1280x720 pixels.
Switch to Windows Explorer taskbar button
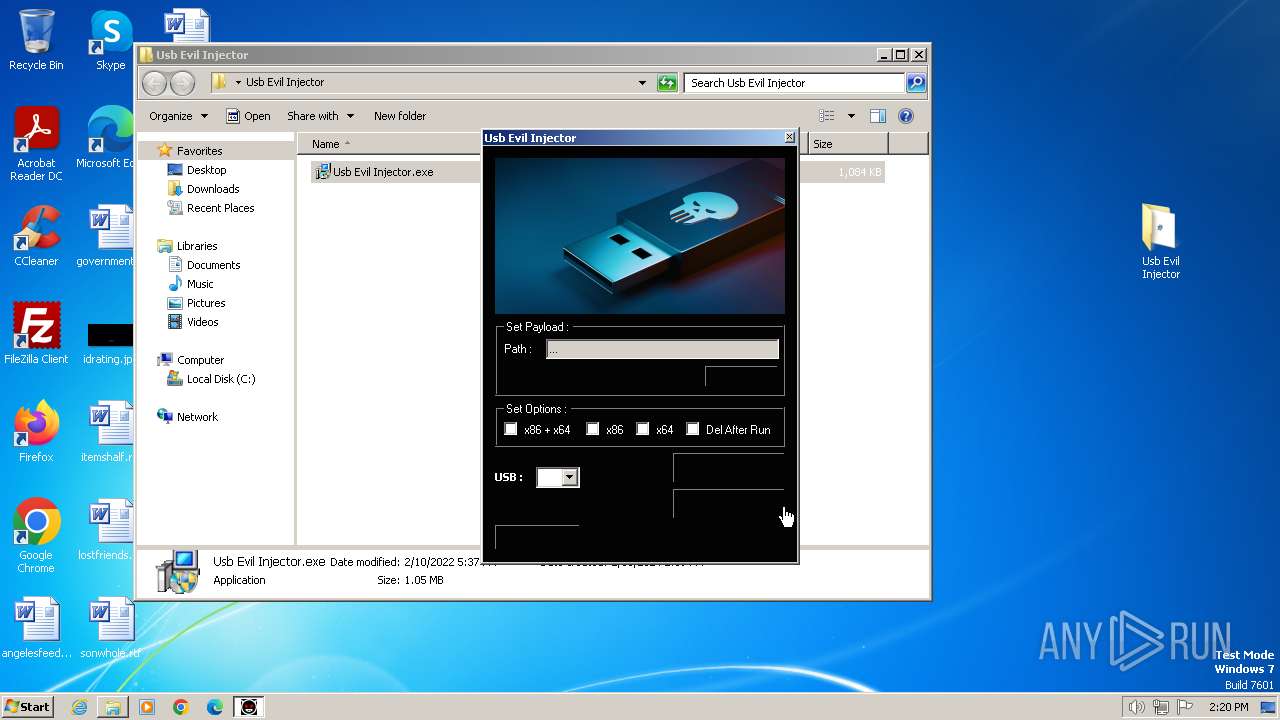tap(113, 707)
